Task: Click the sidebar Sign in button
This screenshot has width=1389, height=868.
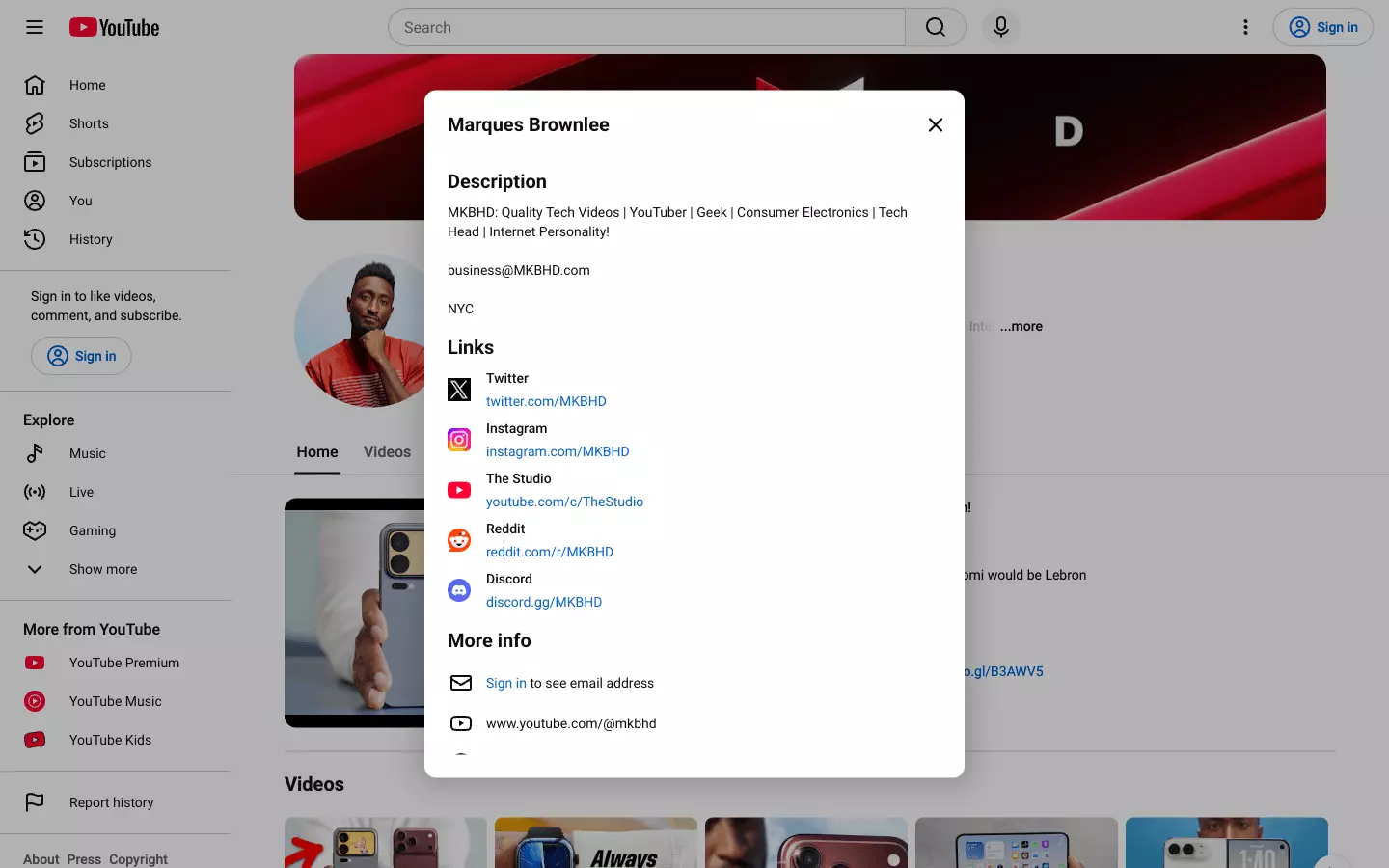Action: point(81,356)
